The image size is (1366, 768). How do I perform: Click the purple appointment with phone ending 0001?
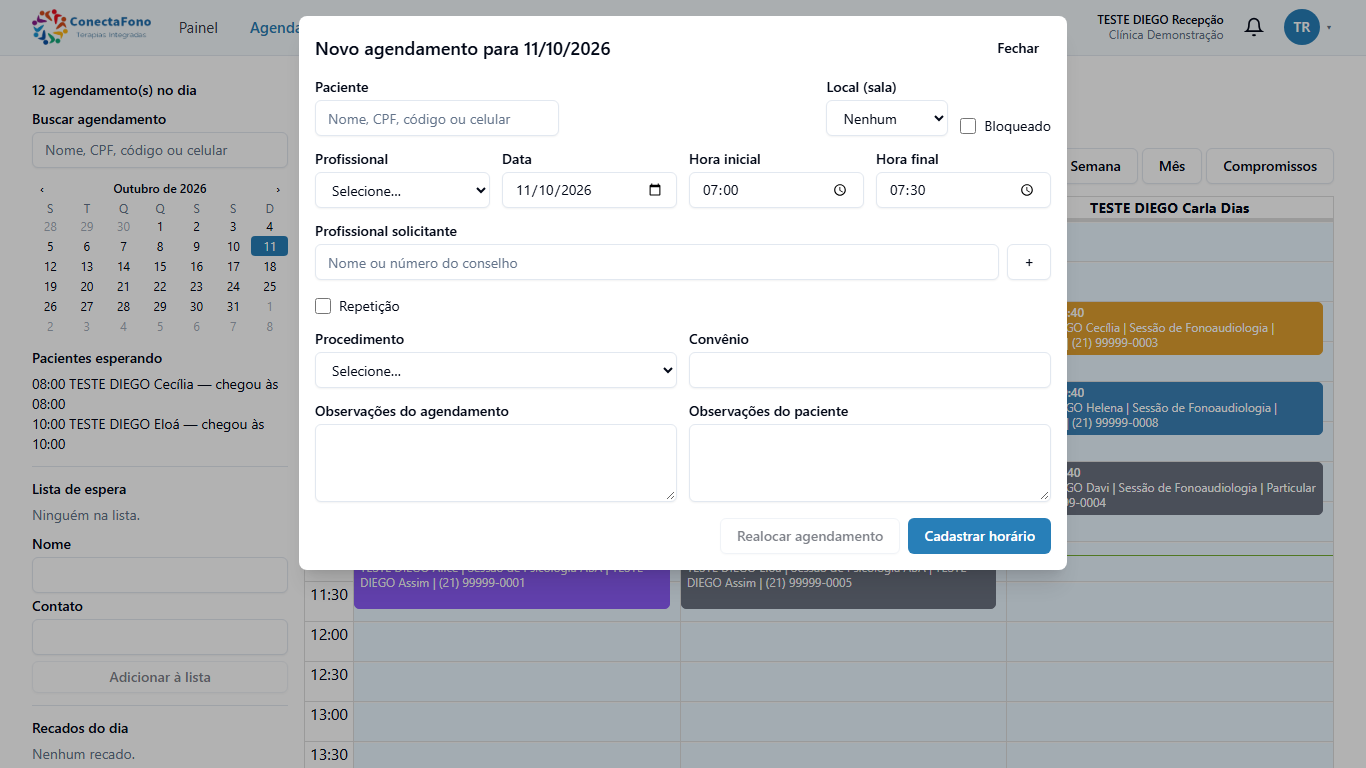pos(512,588)
